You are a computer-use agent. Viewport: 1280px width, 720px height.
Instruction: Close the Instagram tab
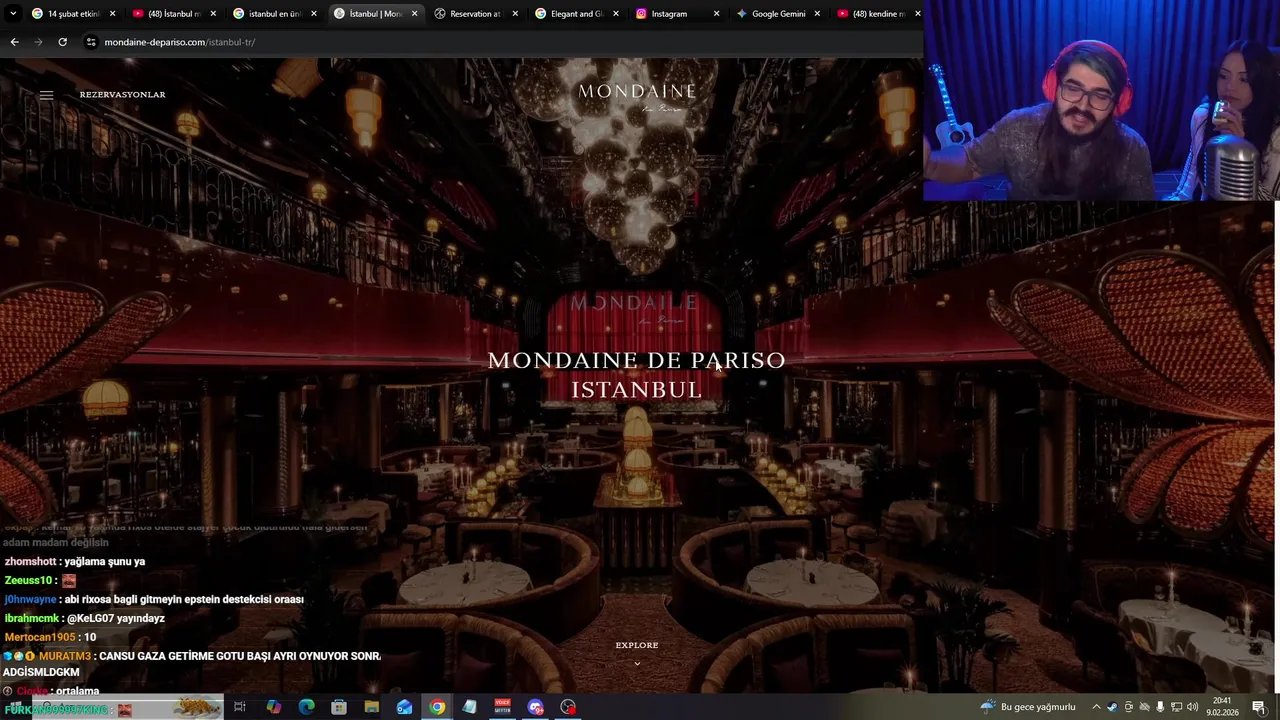(716, 14)
